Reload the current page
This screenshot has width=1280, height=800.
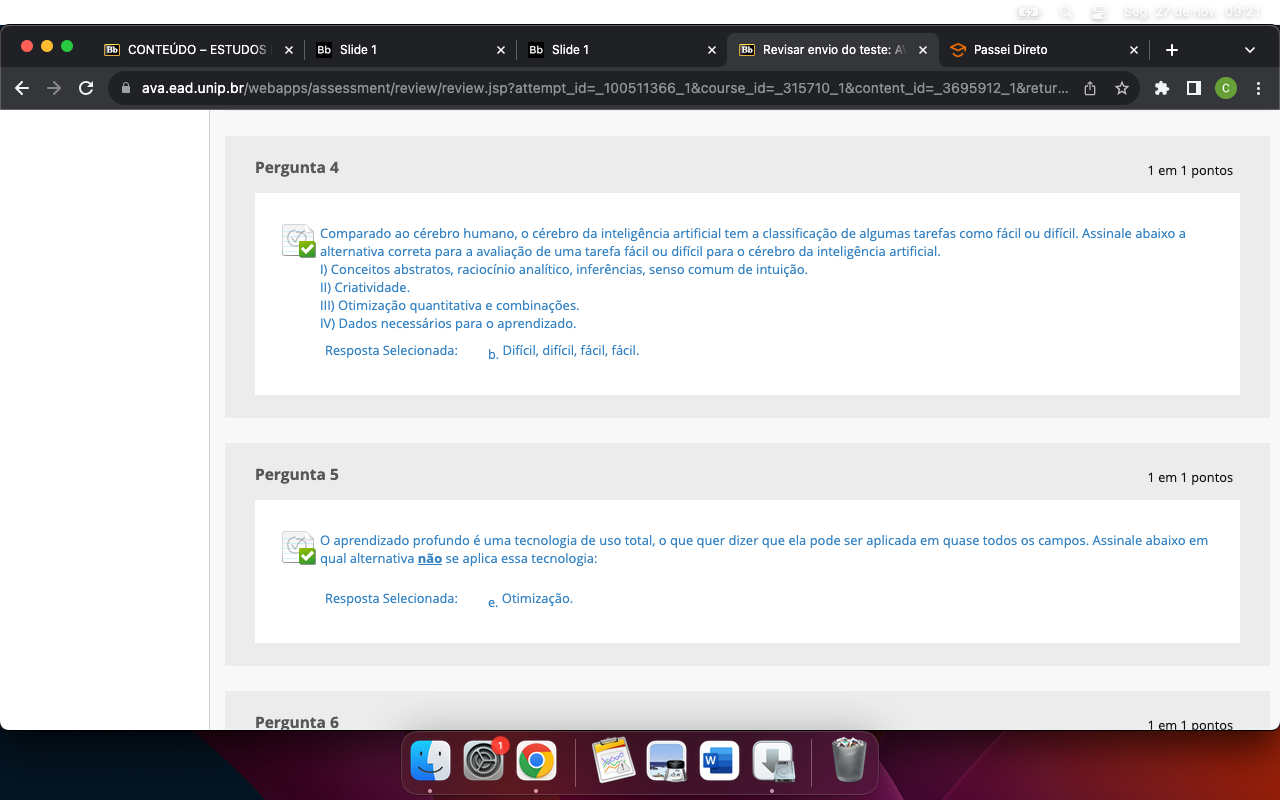[86, 88]
